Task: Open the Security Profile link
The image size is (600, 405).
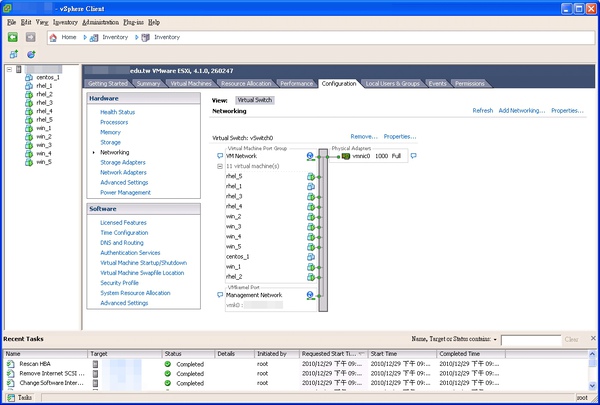Action: (119, 283)
